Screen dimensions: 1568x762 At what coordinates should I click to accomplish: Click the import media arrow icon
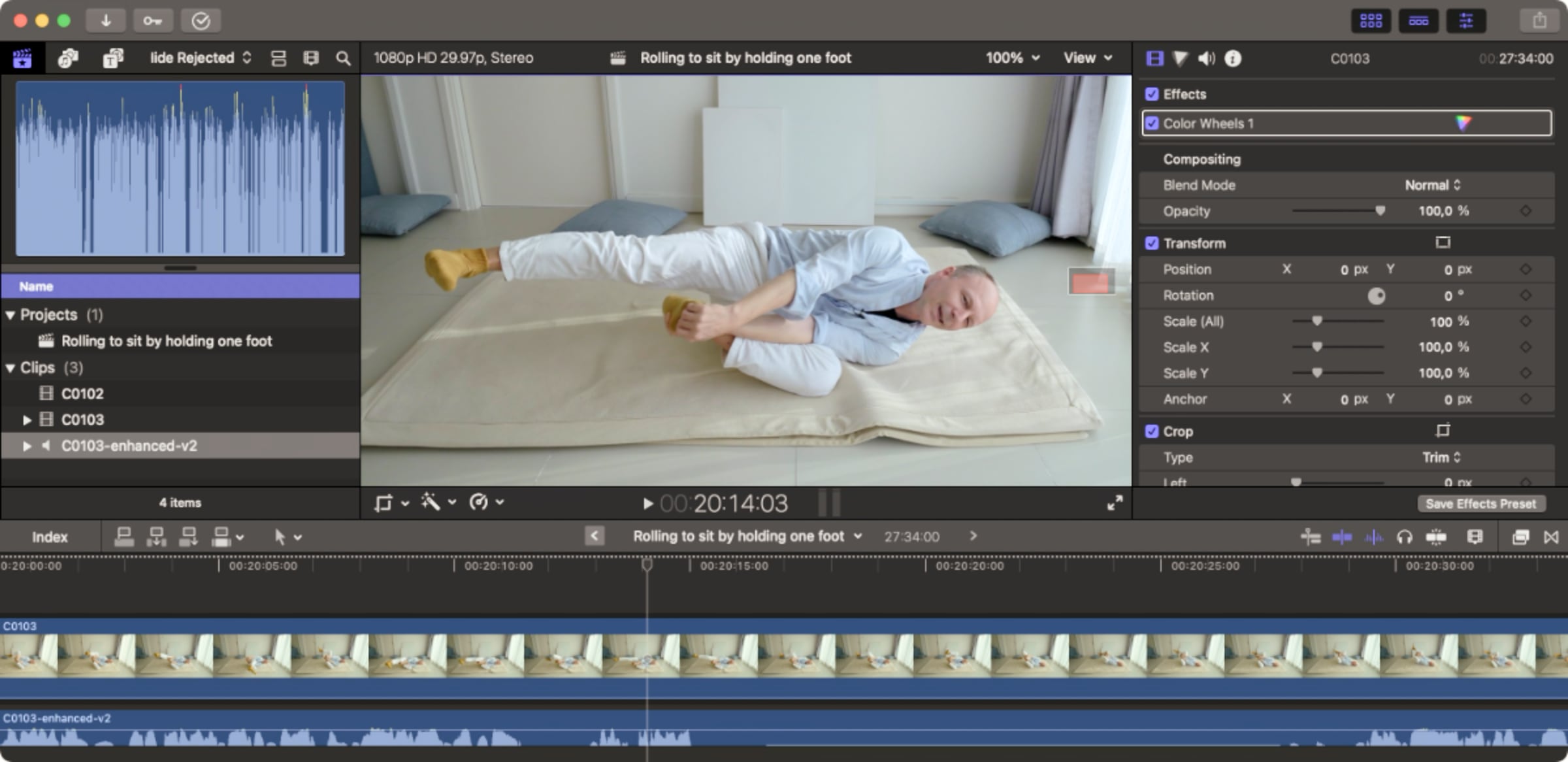[x=105, y=21]
